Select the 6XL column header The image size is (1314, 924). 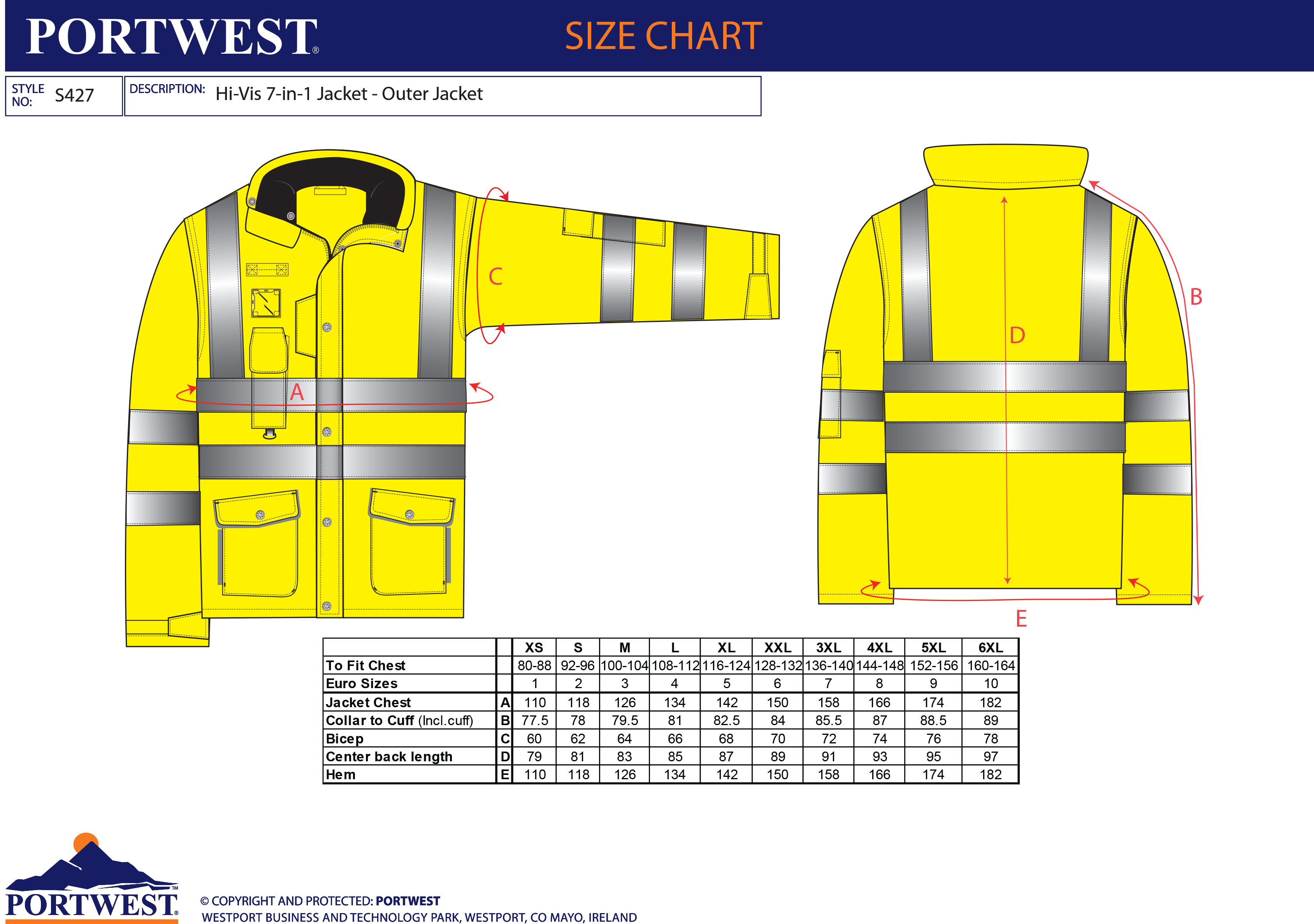pyautogui.click(x=990, y=647)
